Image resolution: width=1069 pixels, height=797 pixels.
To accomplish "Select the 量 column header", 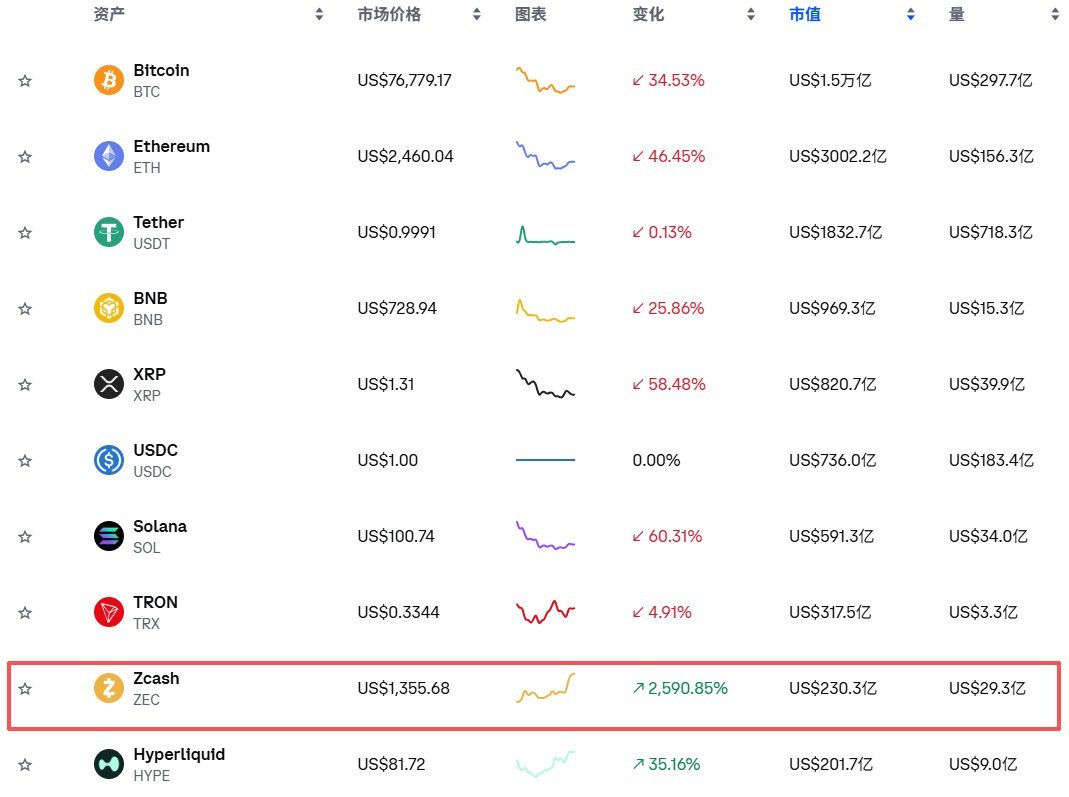I will pyautogui.click(x=957, y=14).
